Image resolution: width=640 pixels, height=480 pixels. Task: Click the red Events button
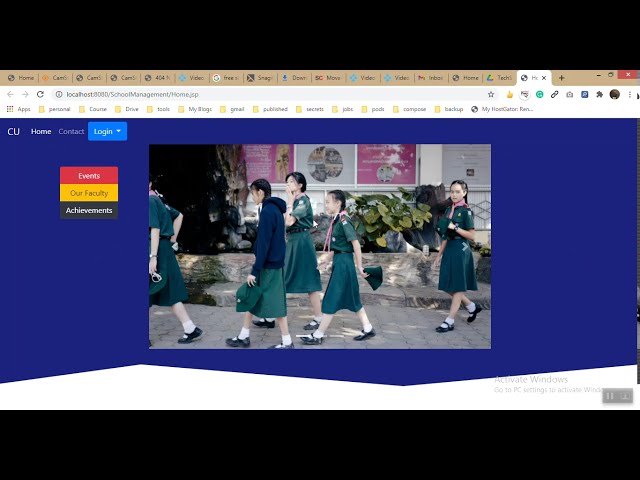[89, 176]
